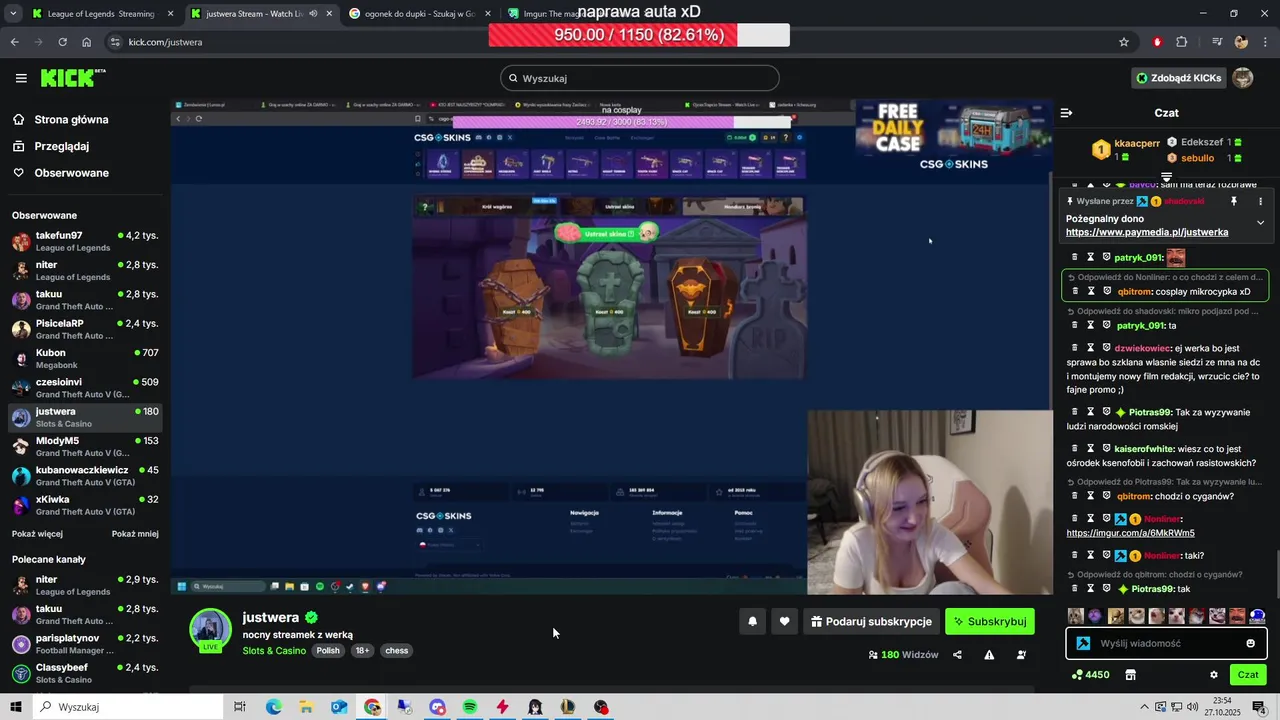Click the taskbar volume icon

tap(1194, 707)
